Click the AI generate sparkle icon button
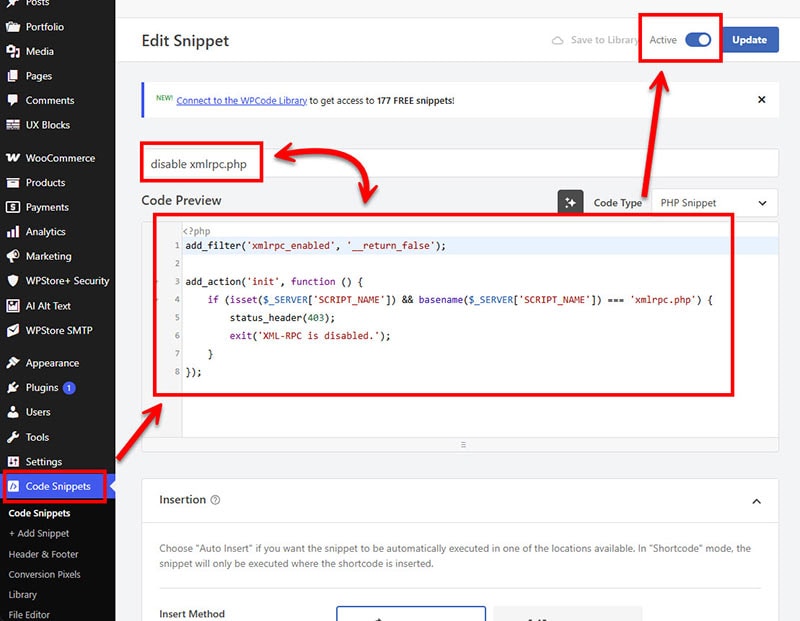The width and height of the screenshot is (800, 621). pyautogui.click(x=570, y=203)
